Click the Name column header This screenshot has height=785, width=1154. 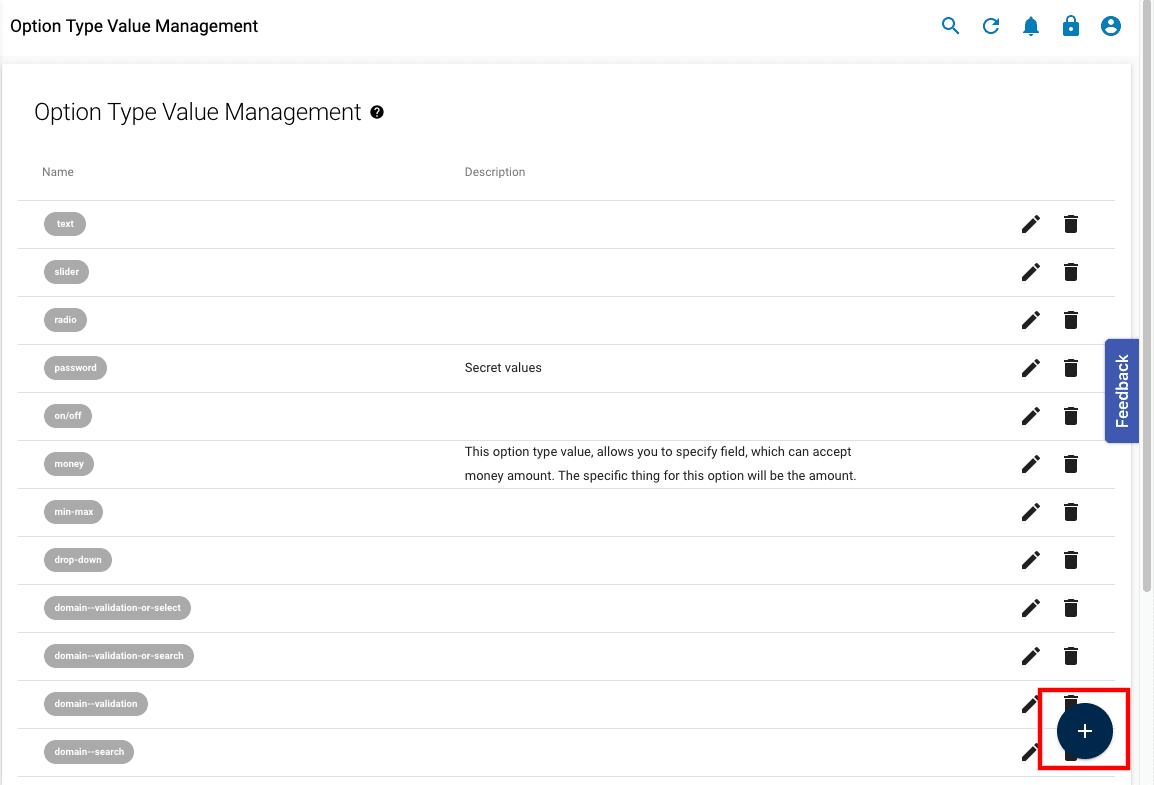click(x=58, y=172)
